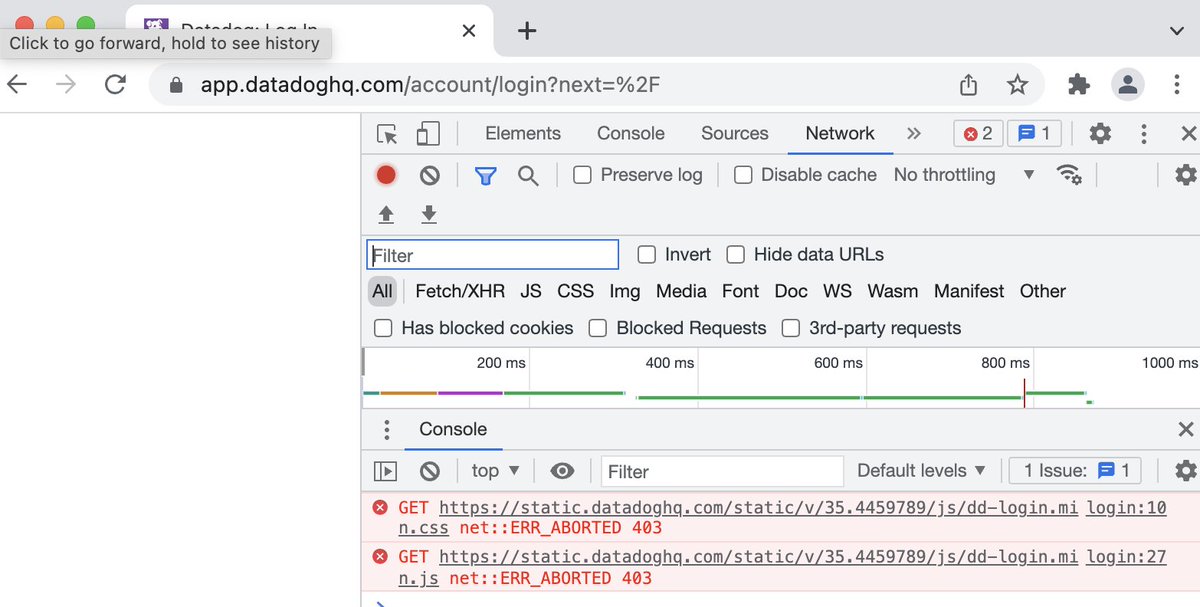Open DevTools customize three-dot menu
The image size is (1200, 607).
[x=1144, y=134]
